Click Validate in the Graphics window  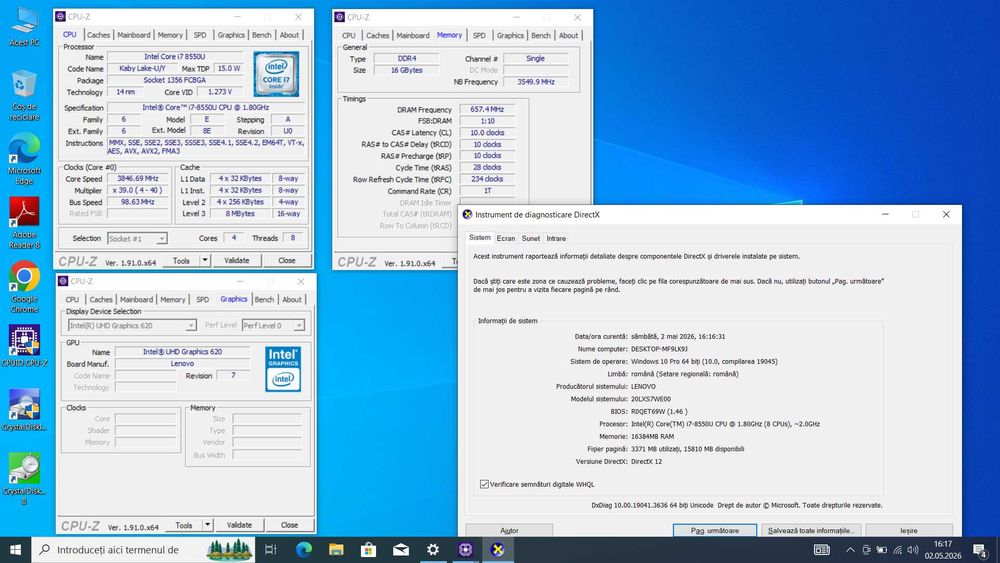239,525
